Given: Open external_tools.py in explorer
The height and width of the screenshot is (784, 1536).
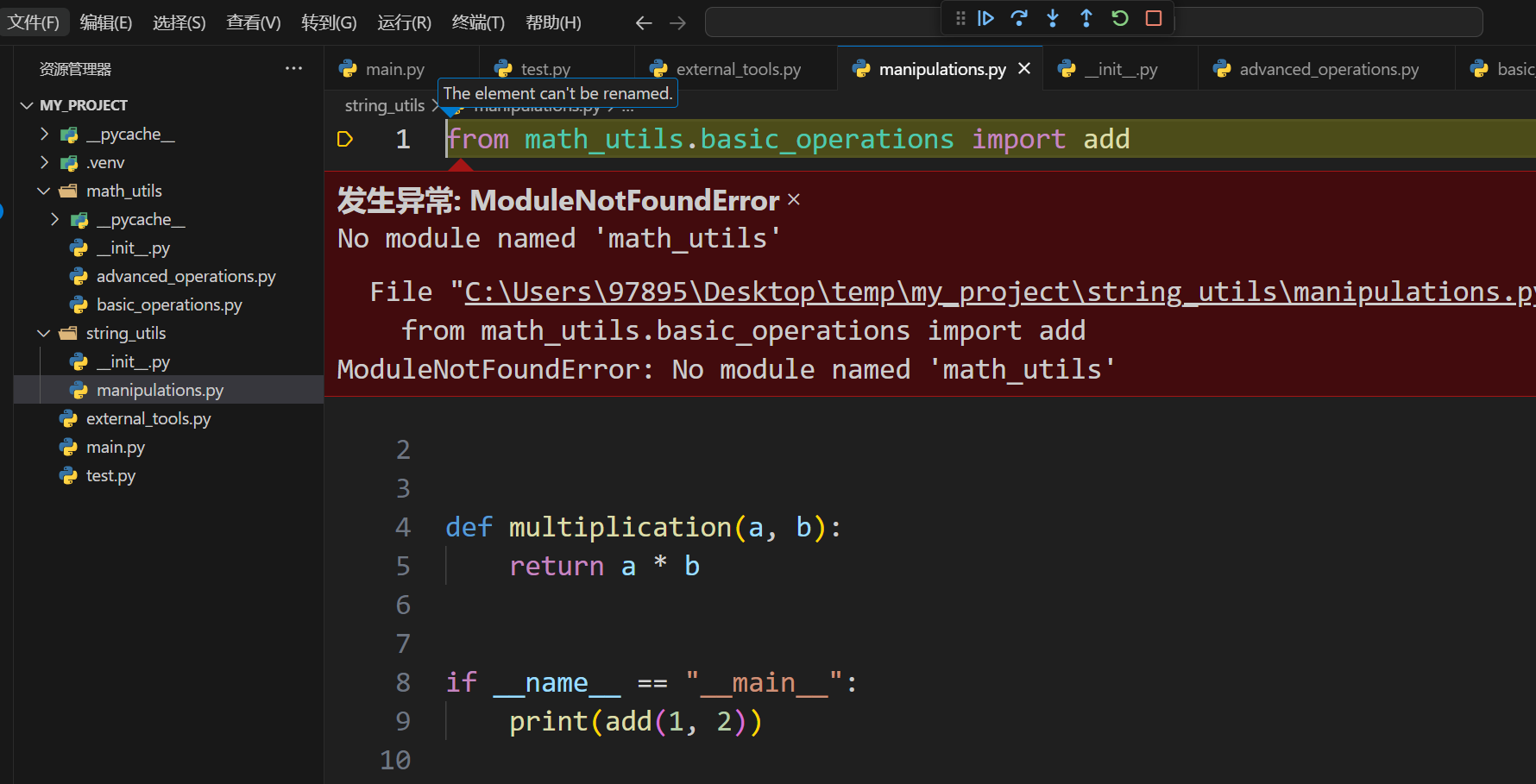Looking at the screenshot, I should [148, 418].
